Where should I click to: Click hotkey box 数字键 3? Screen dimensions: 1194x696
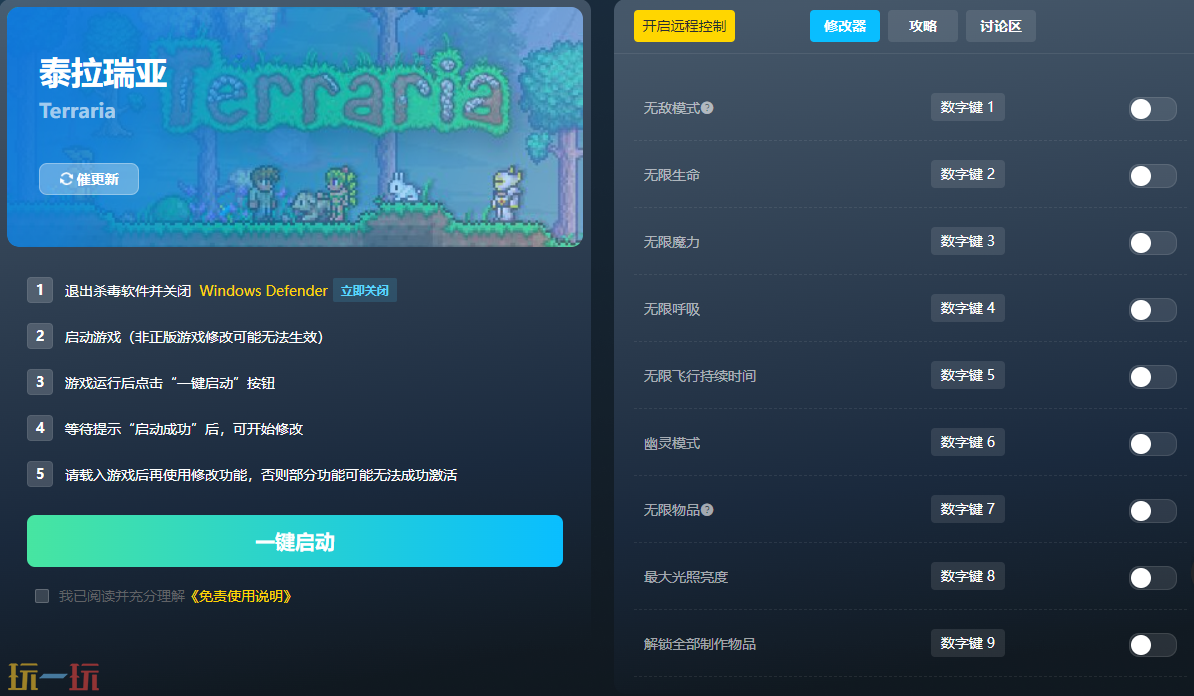click(967, 241)
